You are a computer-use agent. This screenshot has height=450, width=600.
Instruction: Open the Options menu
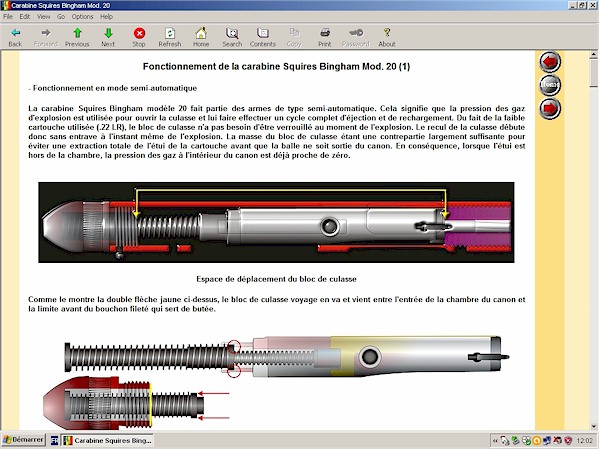click(82, 16)
